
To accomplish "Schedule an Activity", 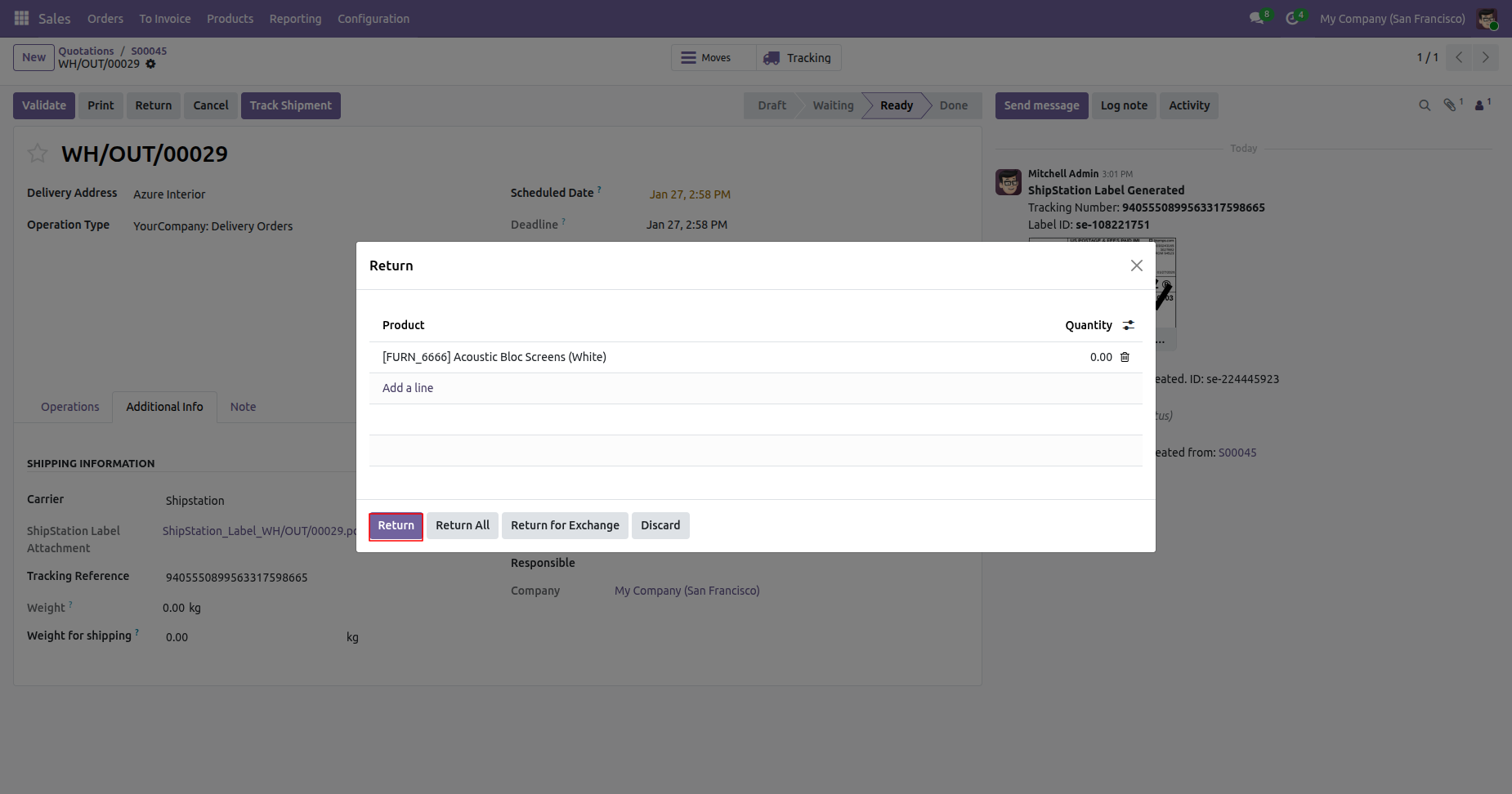I will 1189,105.
